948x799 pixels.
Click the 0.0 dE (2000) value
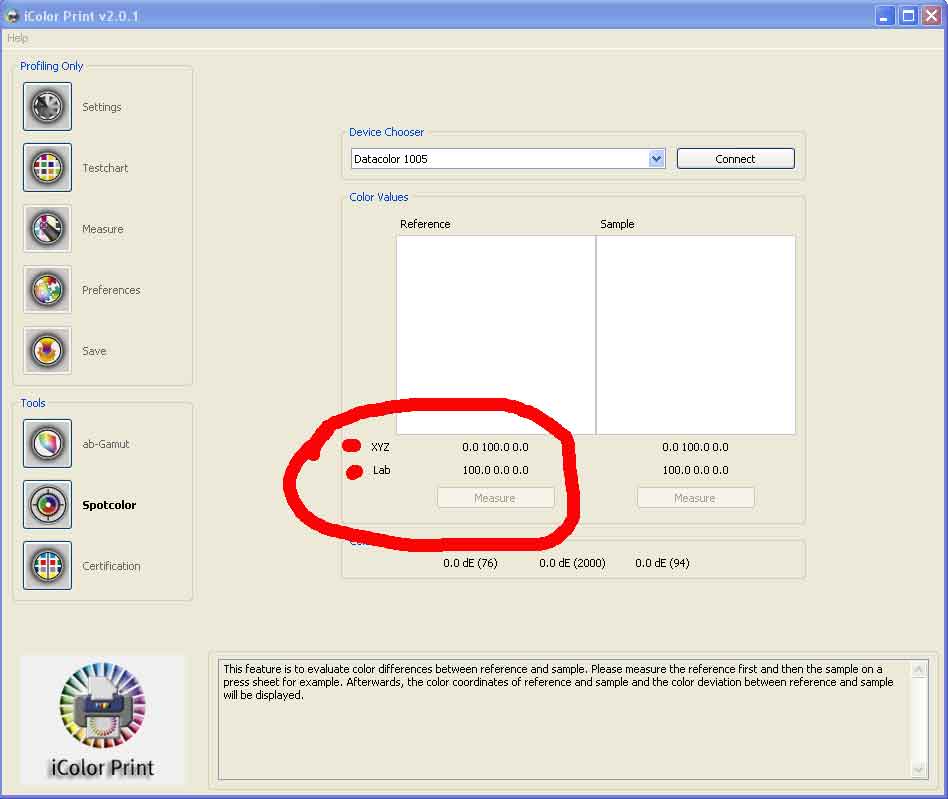pos(572,563)
